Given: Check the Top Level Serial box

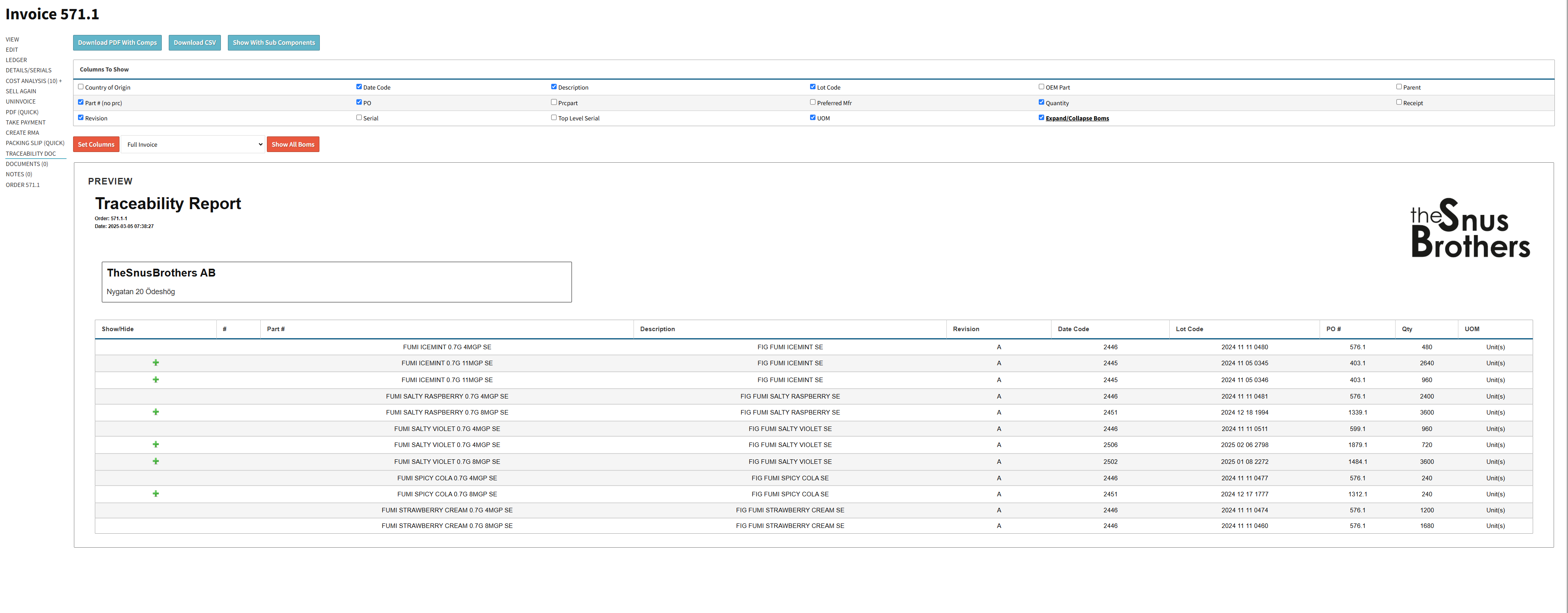Looking at the screenshot, I should click(x=554, y=117).
